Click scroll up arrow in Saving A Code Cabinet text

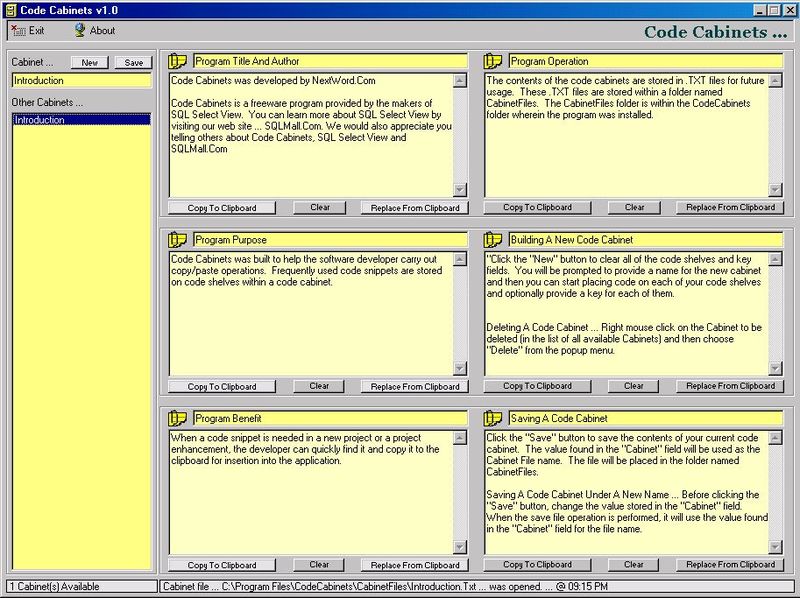(775, 438)
